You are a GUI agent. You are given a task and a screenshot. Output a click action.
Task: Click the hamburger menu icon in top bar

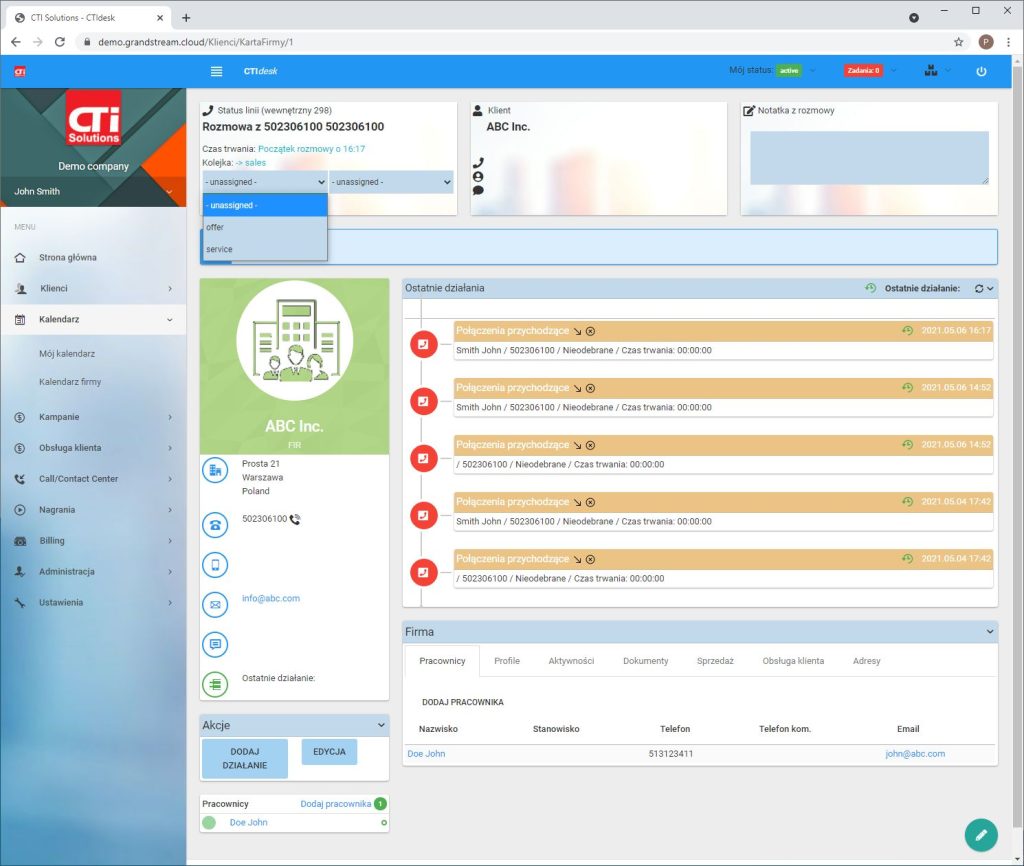[216, 71]
